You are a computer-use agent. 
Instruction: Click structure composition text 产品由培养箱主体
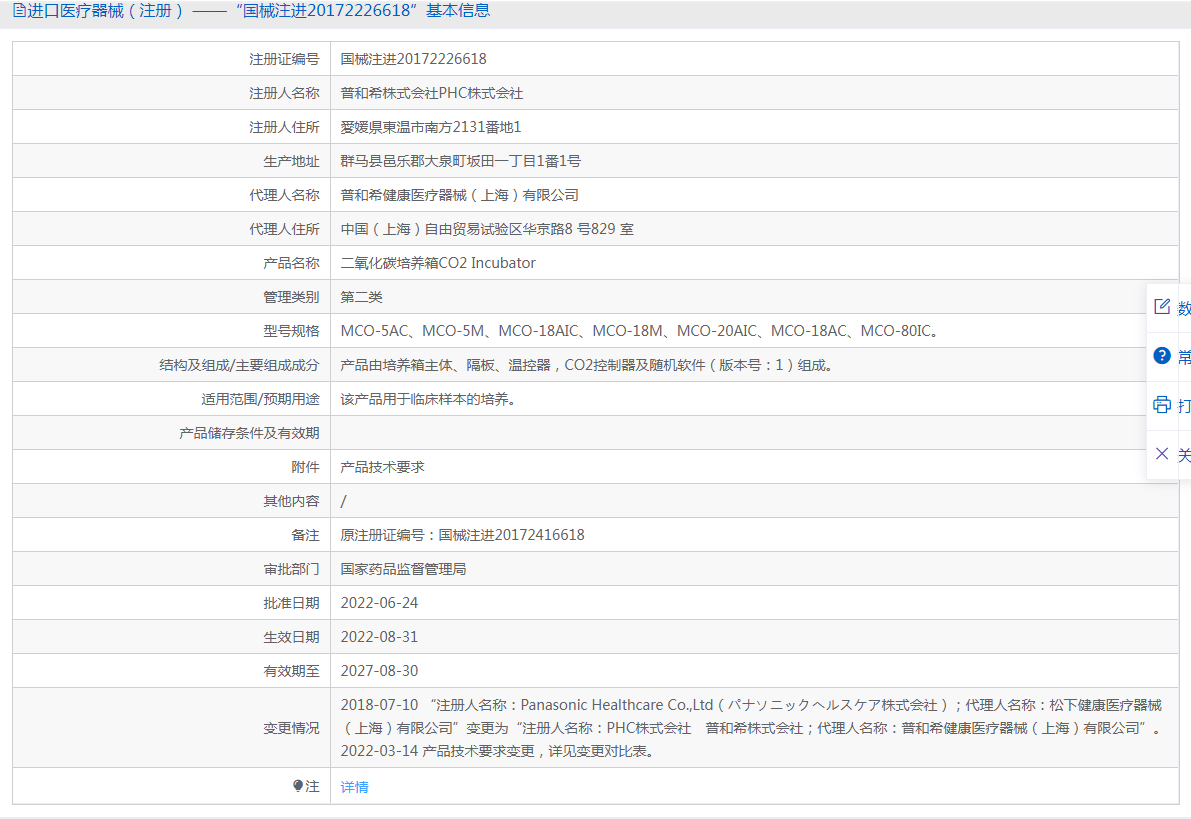coord(588,365)
